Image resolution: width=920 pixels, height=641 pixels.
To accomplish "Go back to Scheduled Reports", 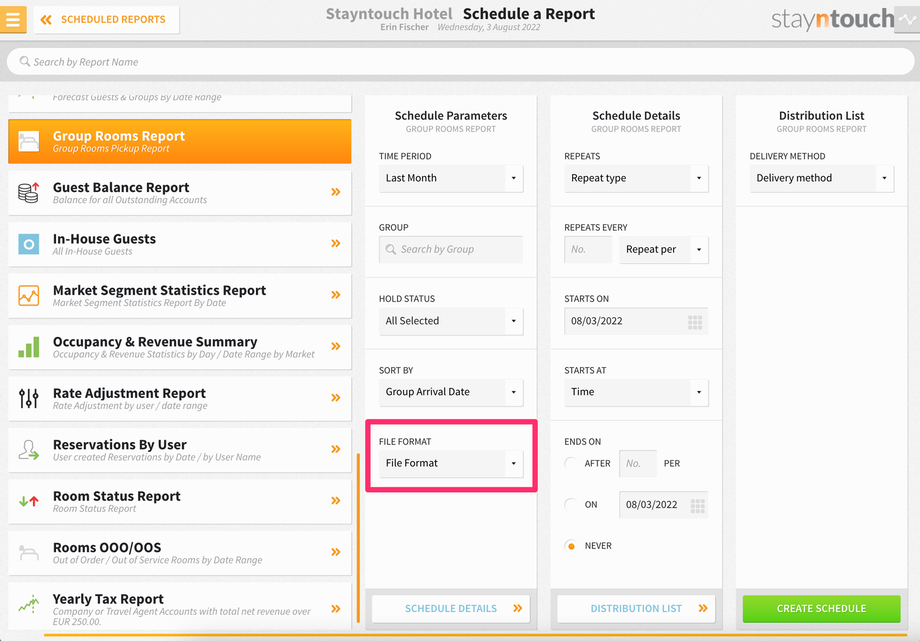I will coord(106,19).
